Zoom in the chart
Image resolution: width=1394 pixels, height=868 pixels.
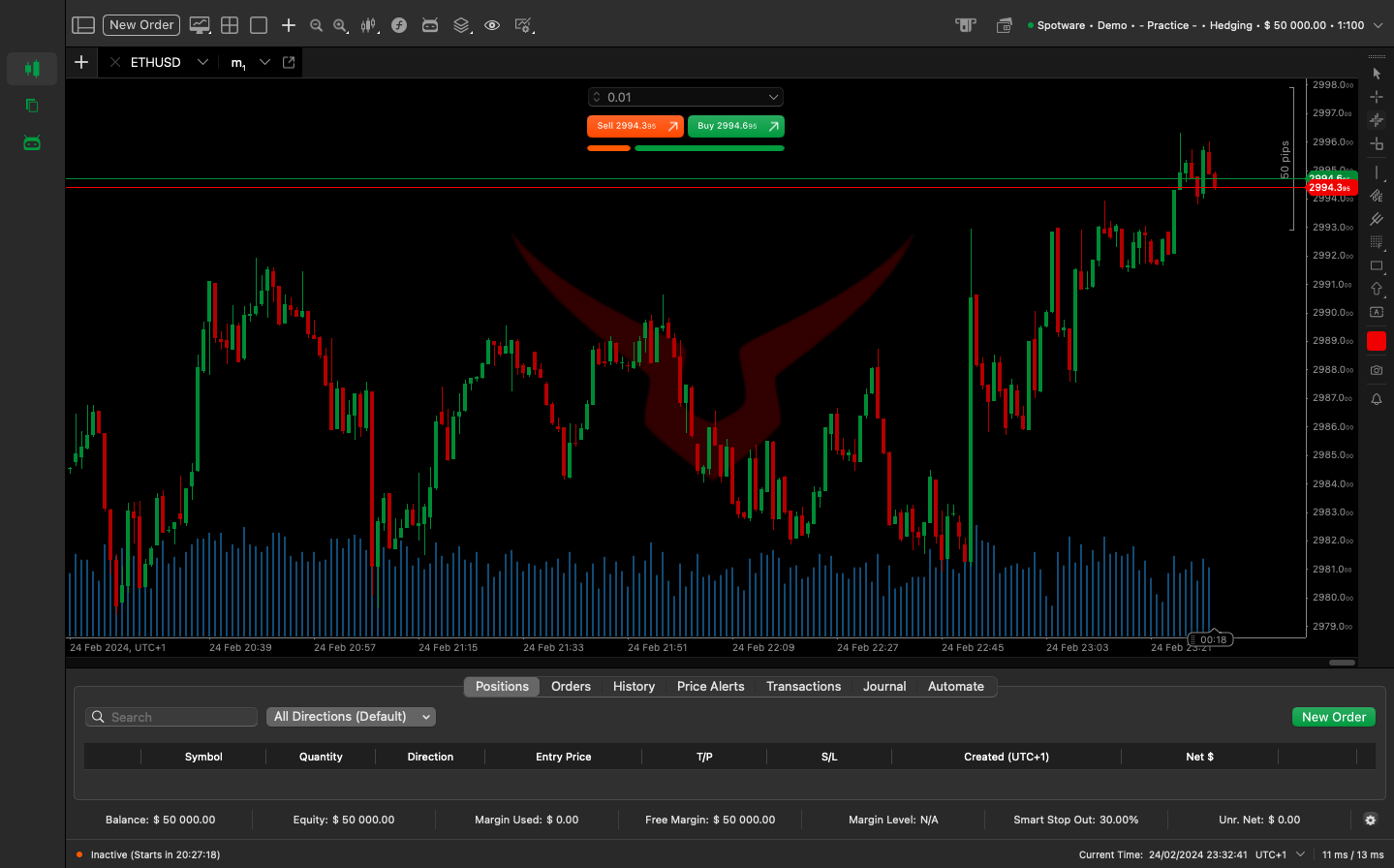[x=340, y=25]
